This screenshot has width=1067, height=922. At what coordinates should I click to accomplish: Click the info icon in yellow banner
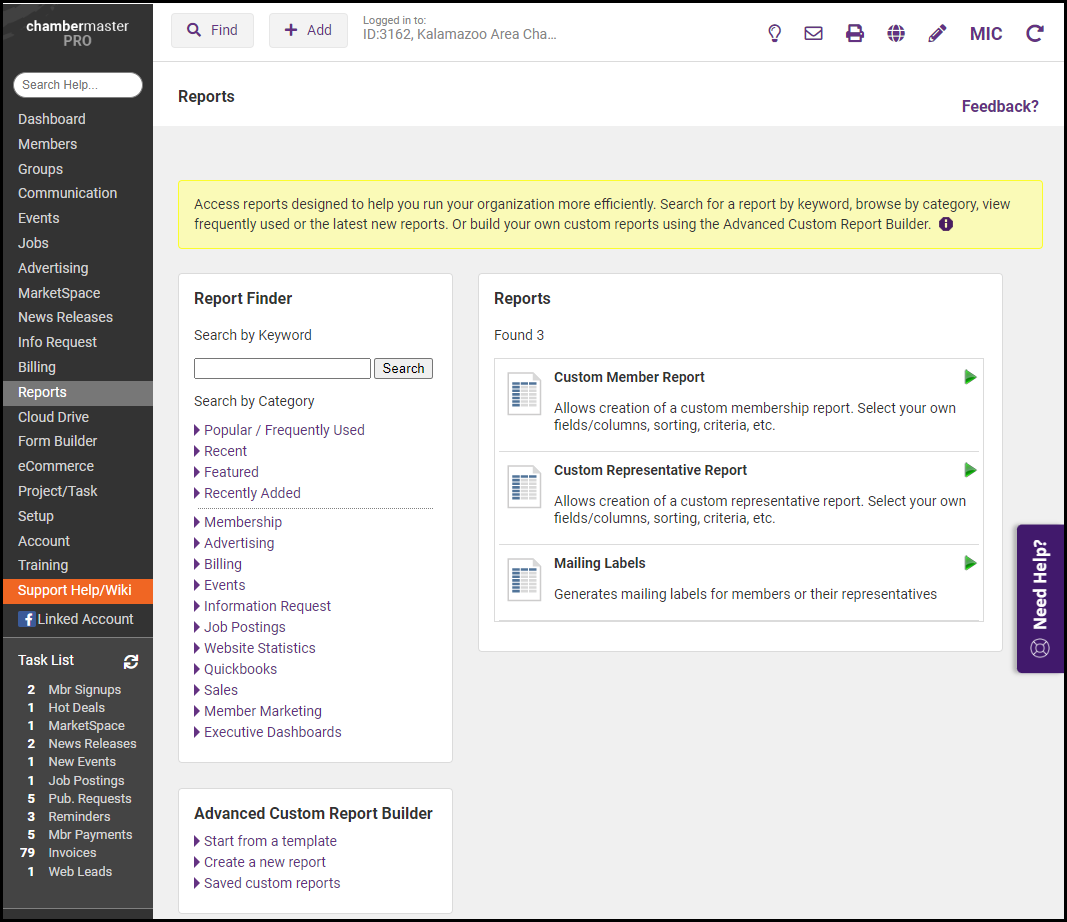[946, 224]
